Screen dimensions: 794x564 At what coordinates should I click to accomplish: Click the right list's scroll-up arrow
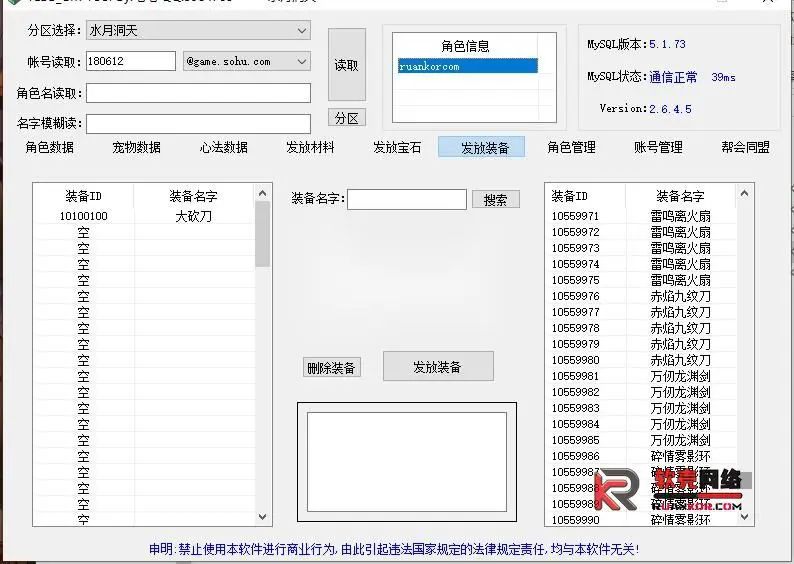744,193
